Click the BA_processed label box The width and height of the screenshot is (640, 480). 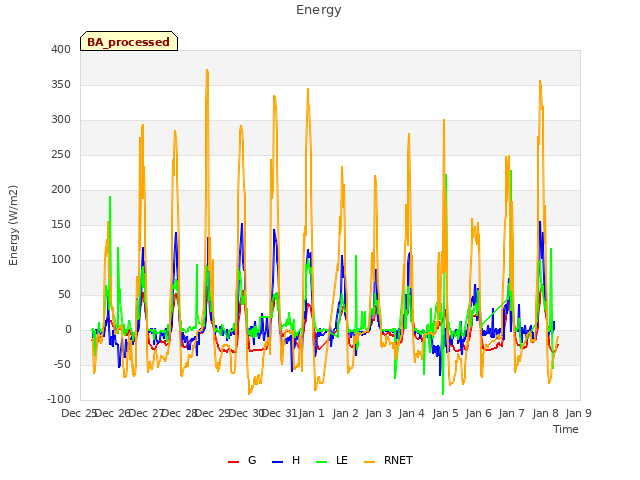coord(129,41)
